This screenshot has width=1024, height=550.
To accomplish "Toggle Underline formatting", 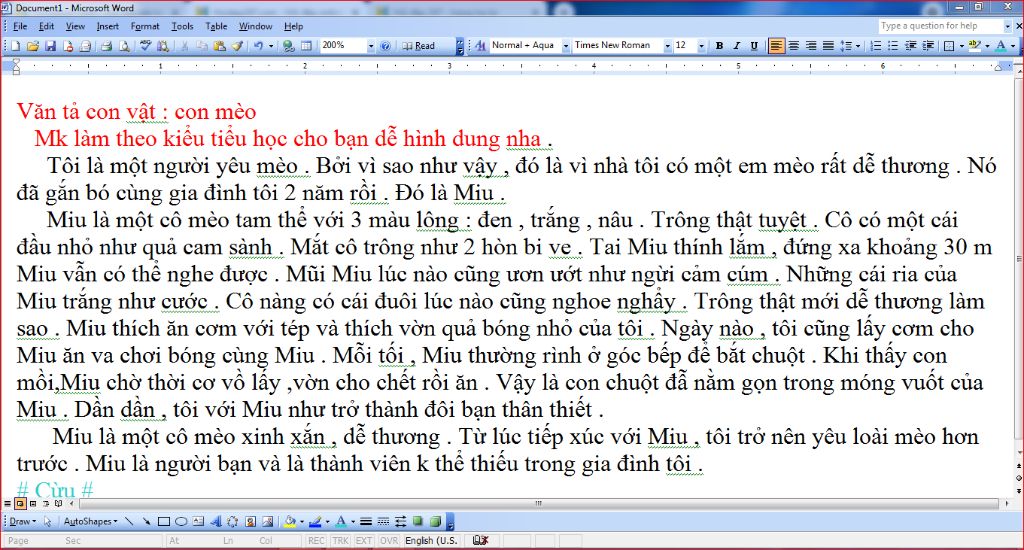I will pos(754,46).
